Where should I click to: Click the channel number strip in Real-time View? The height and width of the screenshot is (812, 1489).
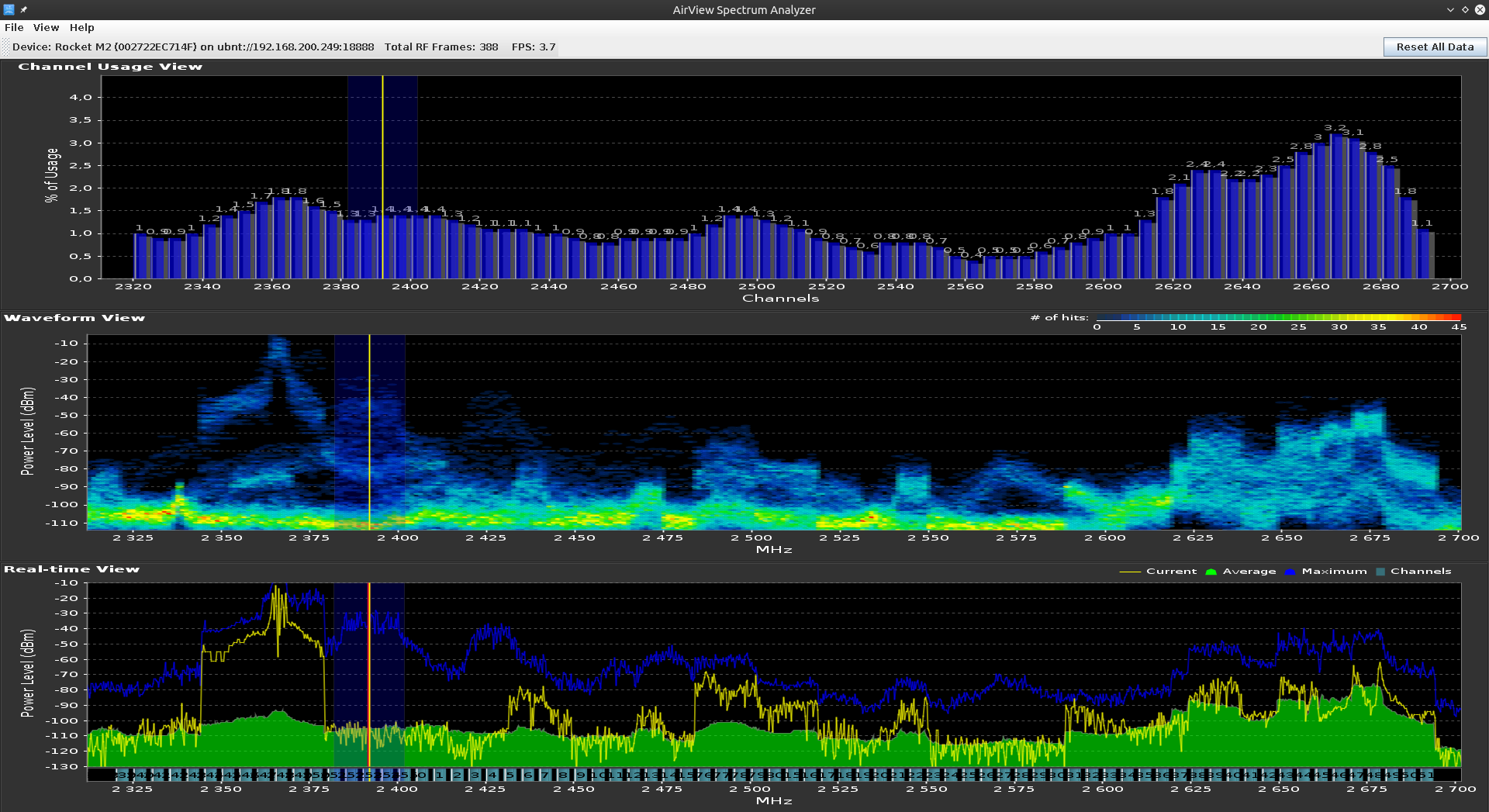pyautogui.click(x=774, y=775)
